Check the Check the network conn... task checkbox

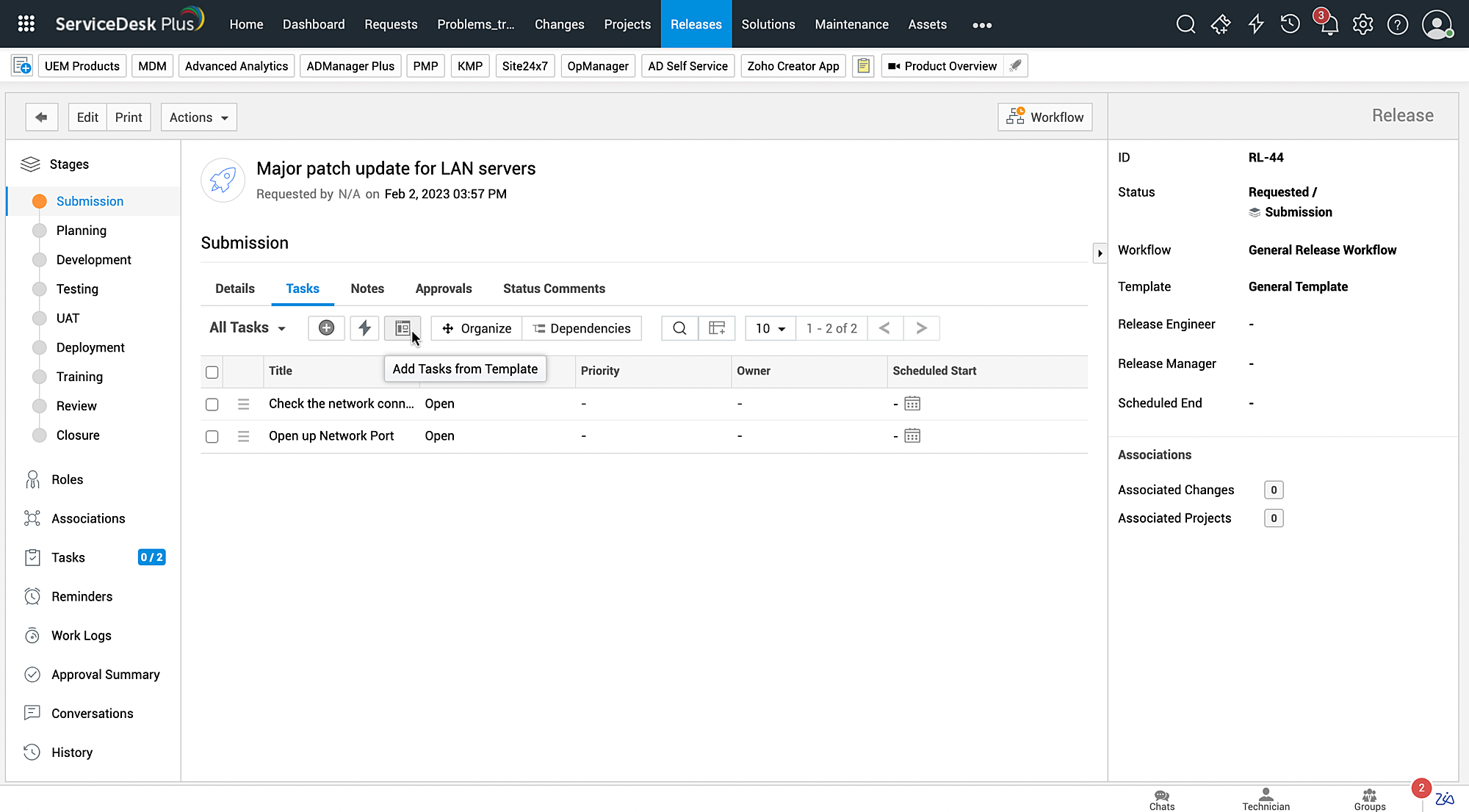212,405
